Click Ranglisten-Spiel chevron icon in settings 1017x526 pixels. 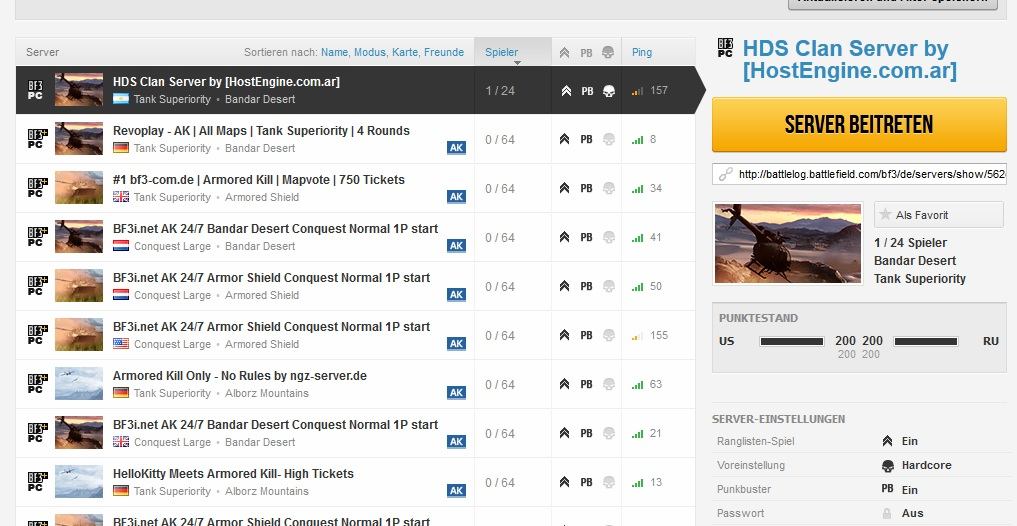pyautogui.click(x=887, y=441)
